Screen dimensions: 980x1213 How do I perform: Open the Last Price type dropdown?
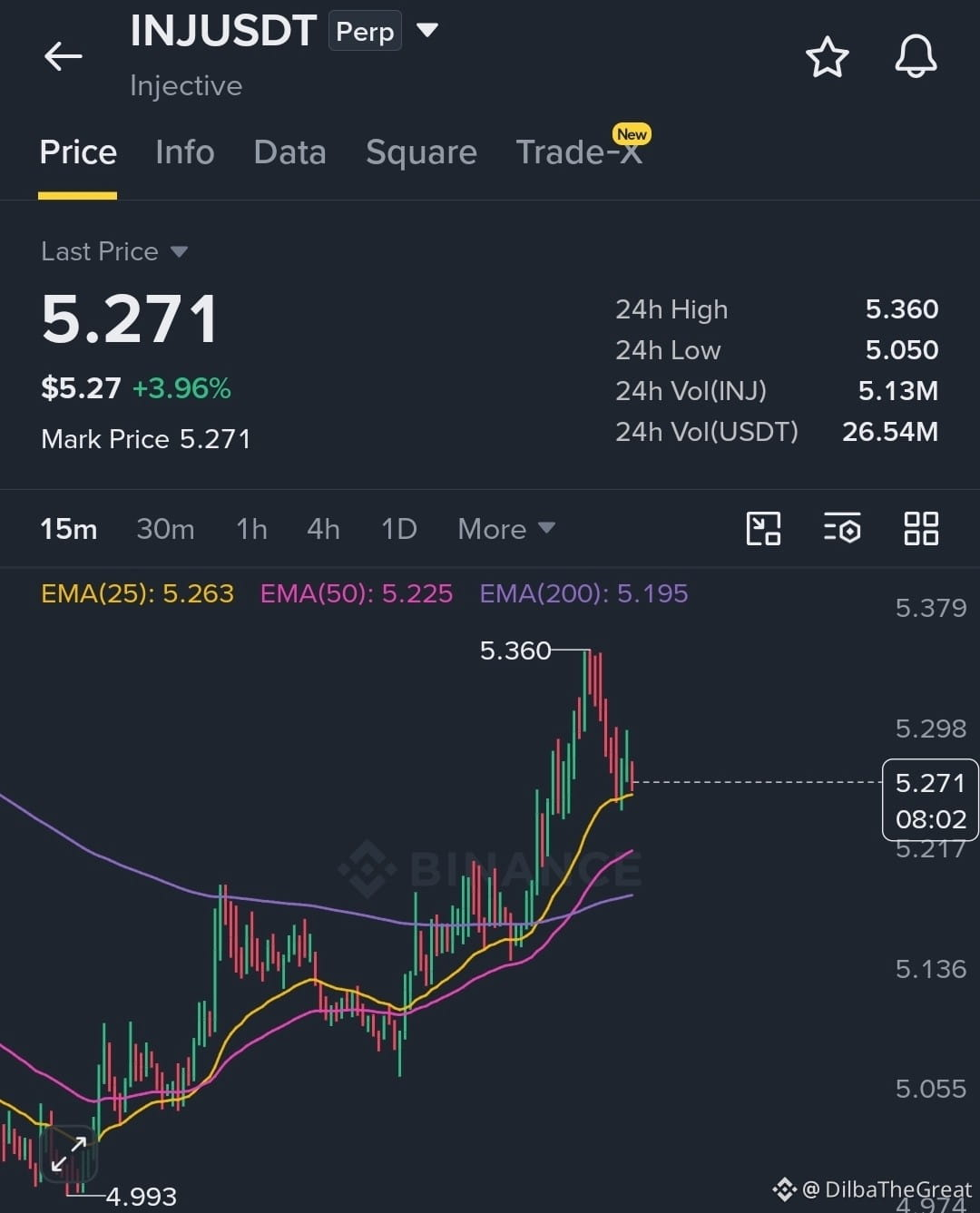coord(179,251)
